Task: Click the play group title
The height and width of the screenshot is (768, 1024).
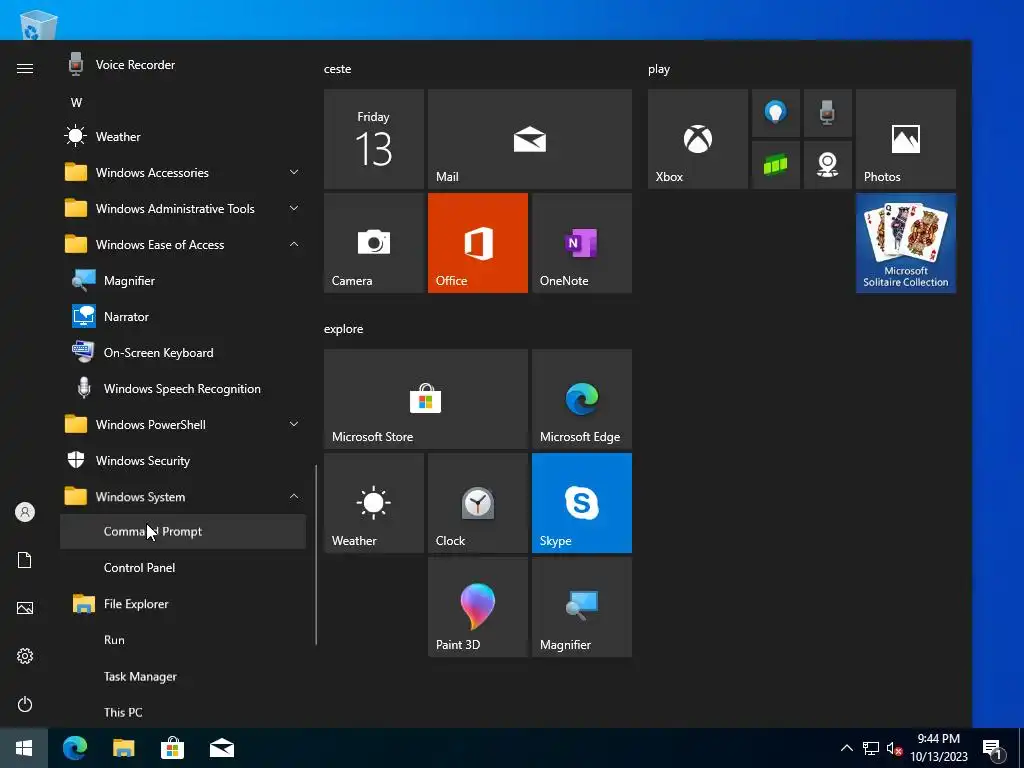Action: point(659,69)
